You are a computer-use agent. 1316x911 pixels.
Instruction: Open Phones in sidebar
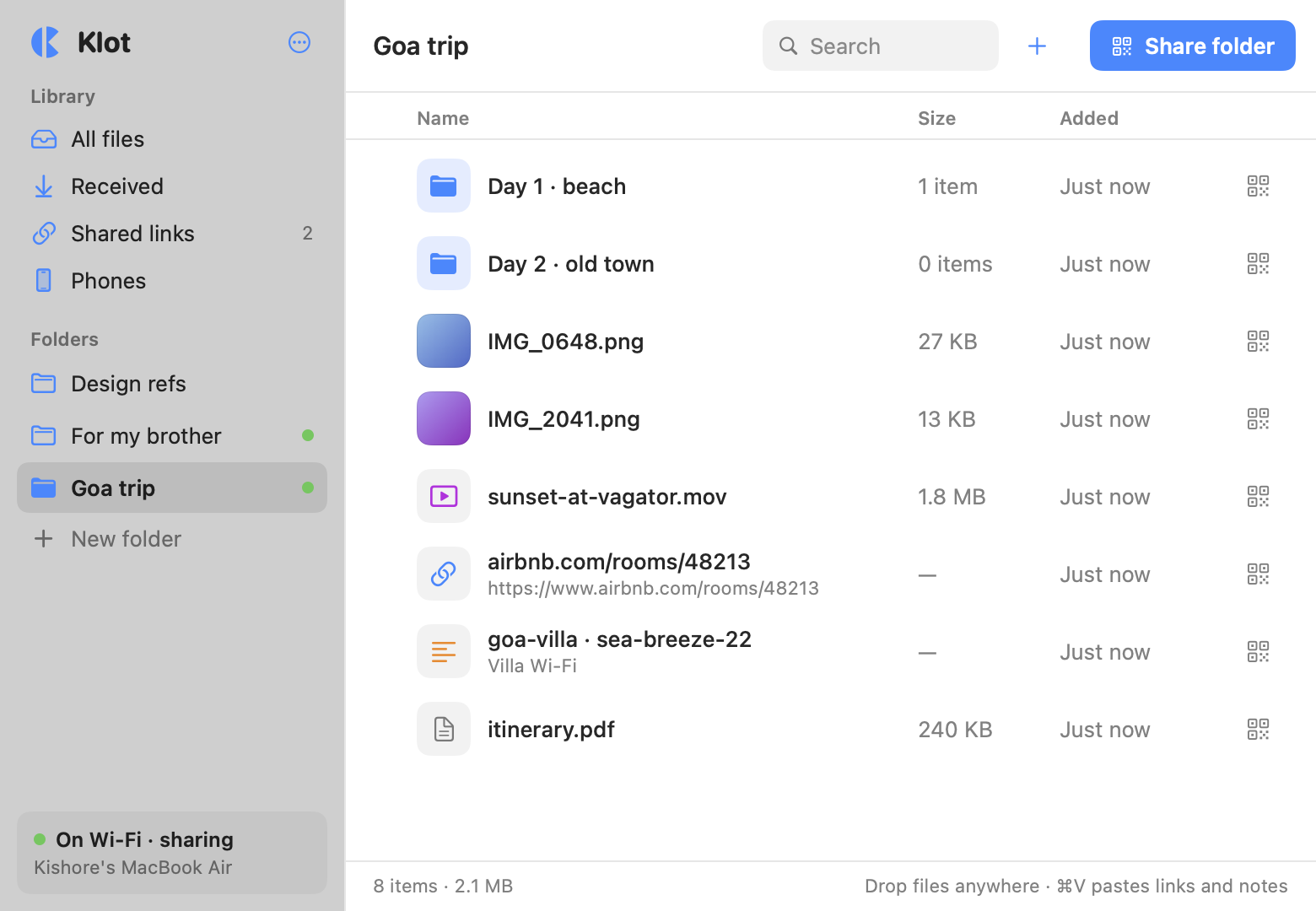point(172,281)
